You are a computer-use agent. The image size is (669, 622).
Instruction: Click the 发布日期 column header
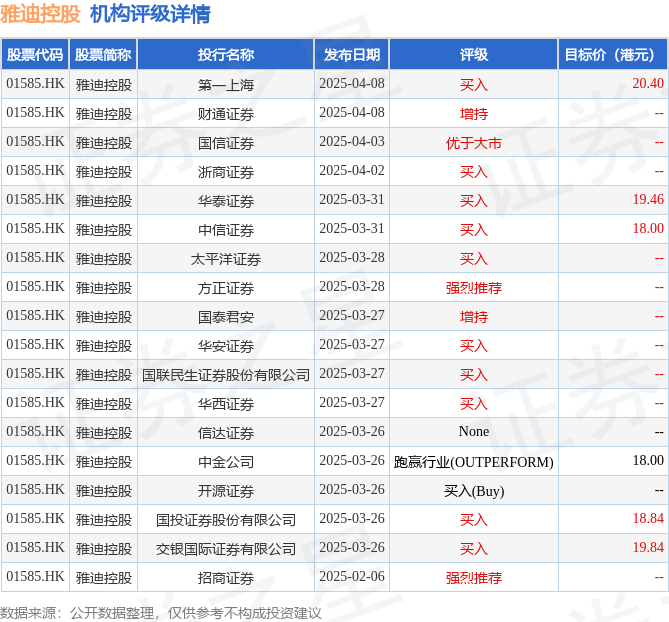click(x=352, y=55)
